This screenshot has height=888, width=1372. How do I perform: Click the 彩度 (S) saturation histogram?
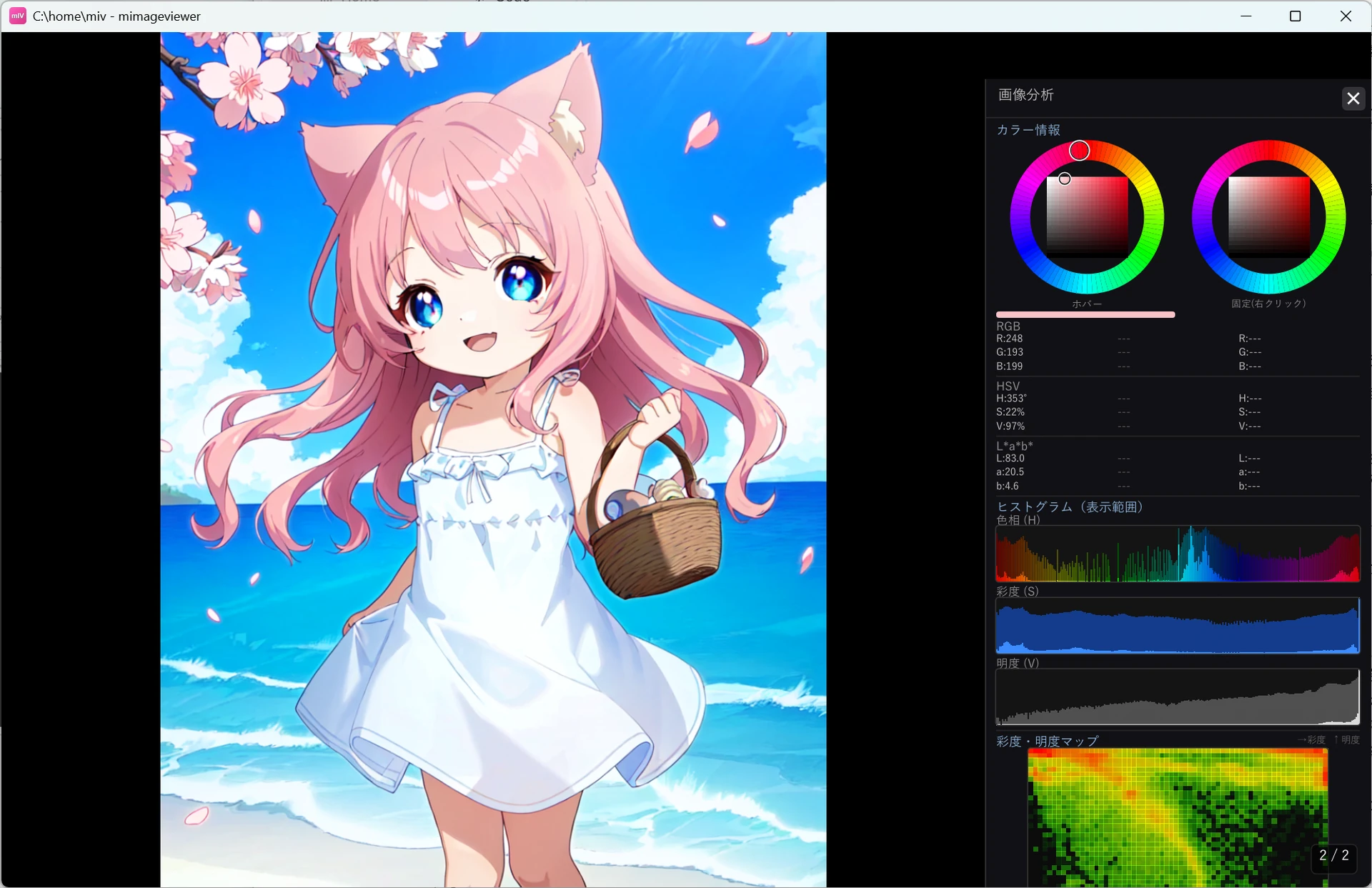(1178, 625)
